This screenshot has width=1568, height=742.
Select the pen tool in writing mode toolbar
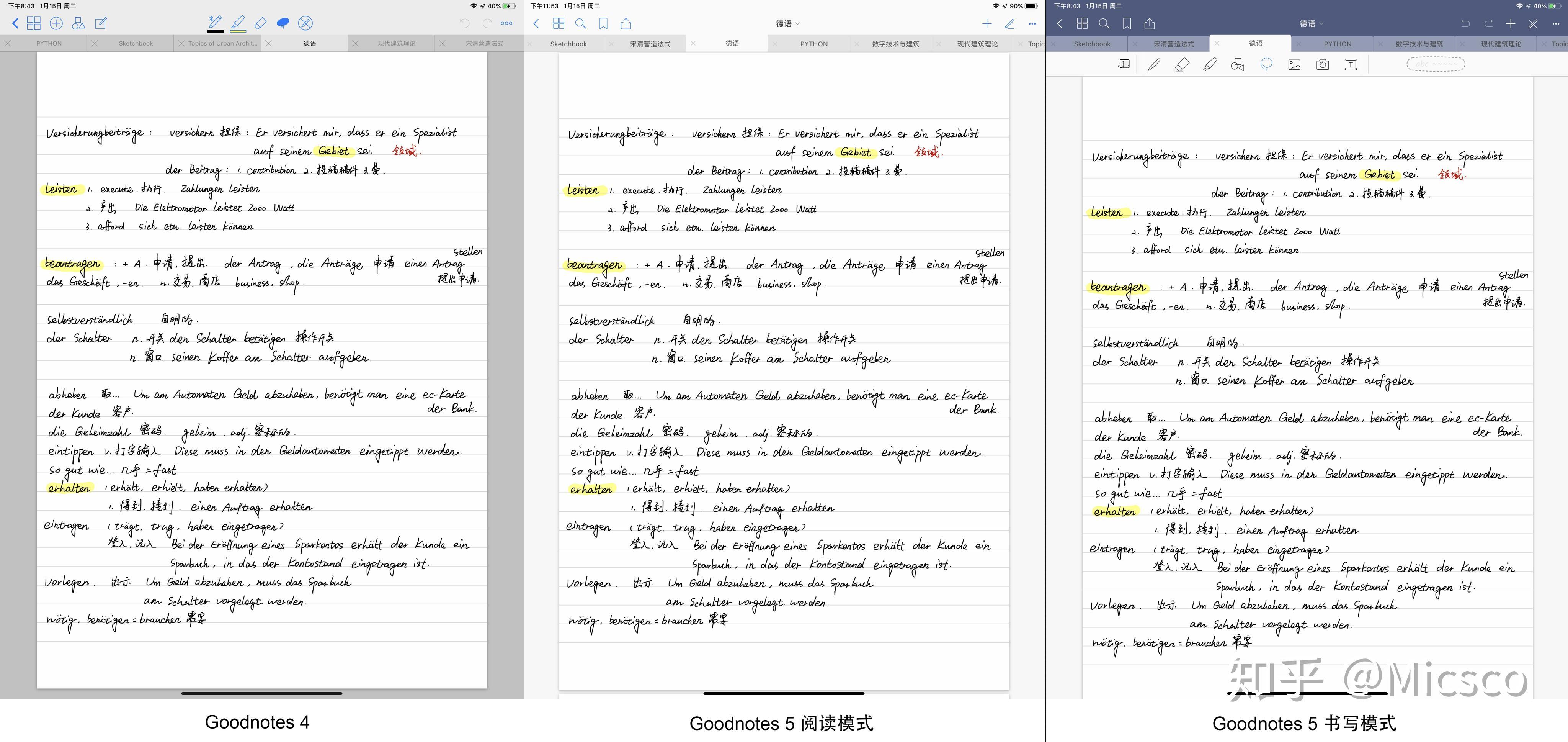point(1153,65)
